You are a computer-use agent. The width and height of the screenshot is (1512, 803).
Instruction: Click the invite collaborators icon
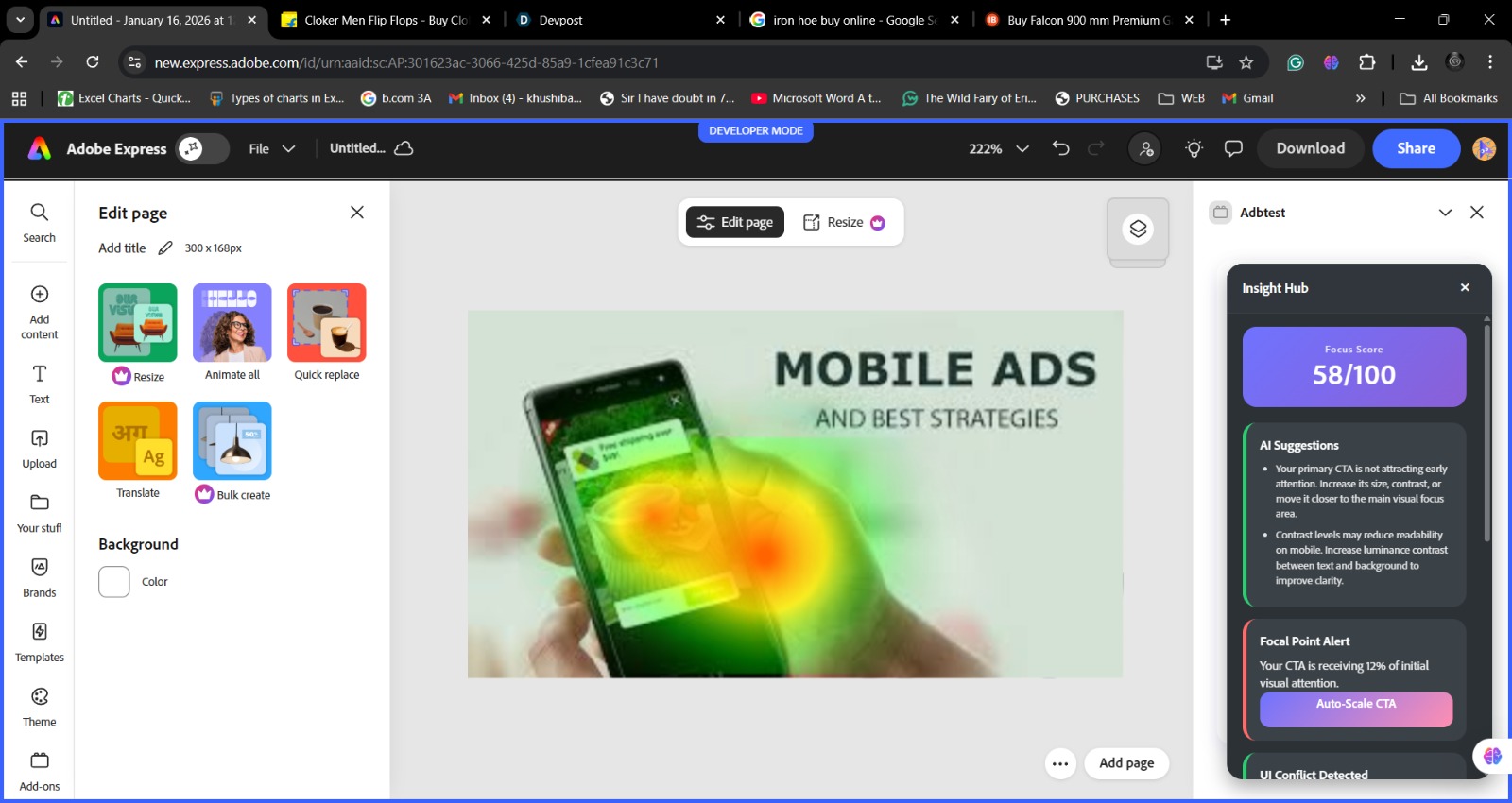1145,148
